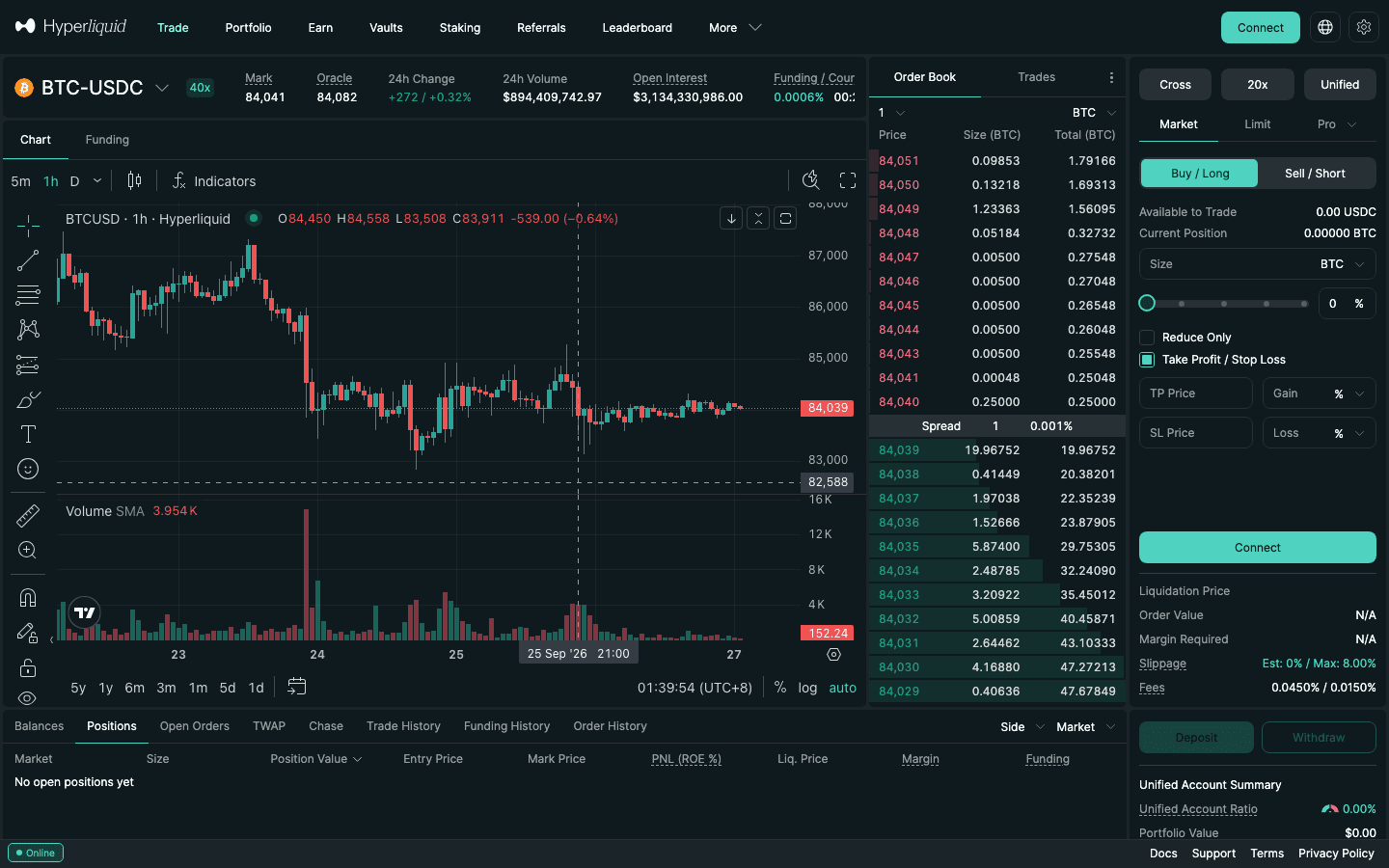Toggle the magnet snap mode

[x=28, y=598]
